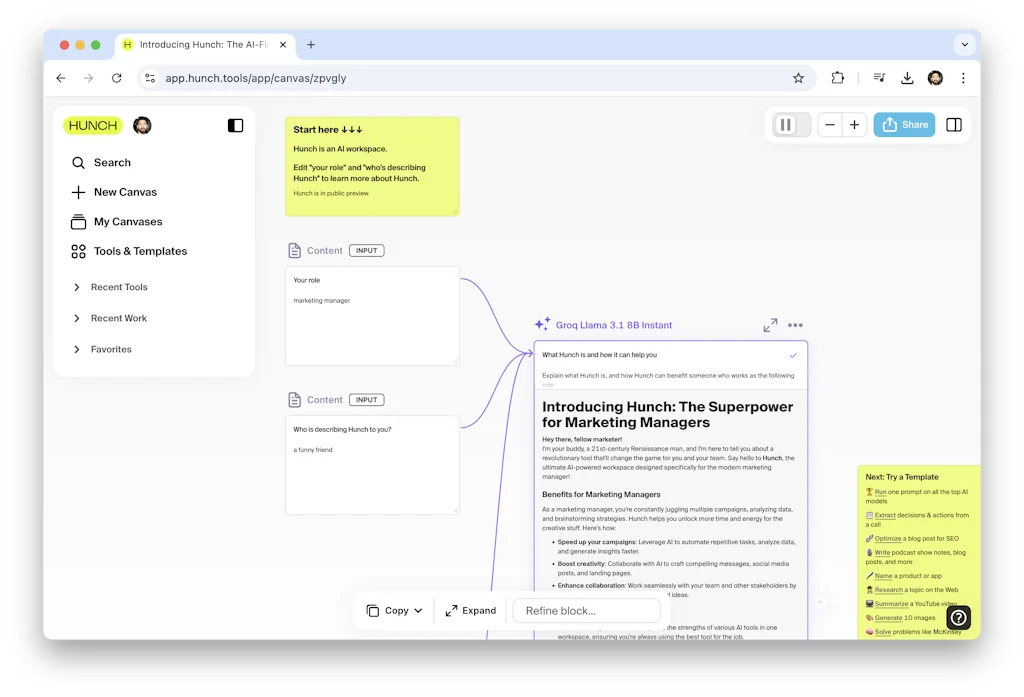
Task: Zoom in canvas with plus button
Action: 854,125
